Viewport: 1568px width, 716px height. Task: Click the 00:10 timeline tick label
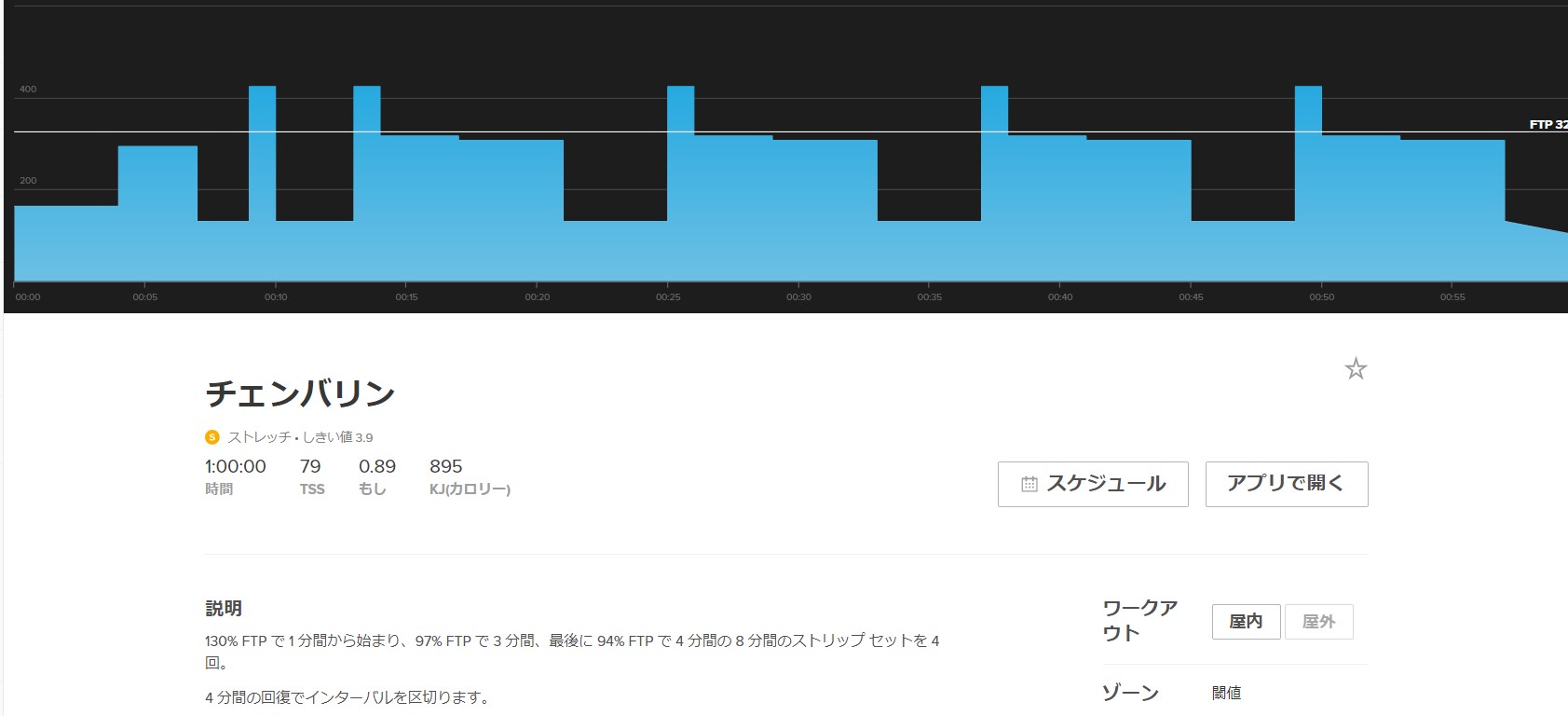pyautogui.click(x=276, y=297)
